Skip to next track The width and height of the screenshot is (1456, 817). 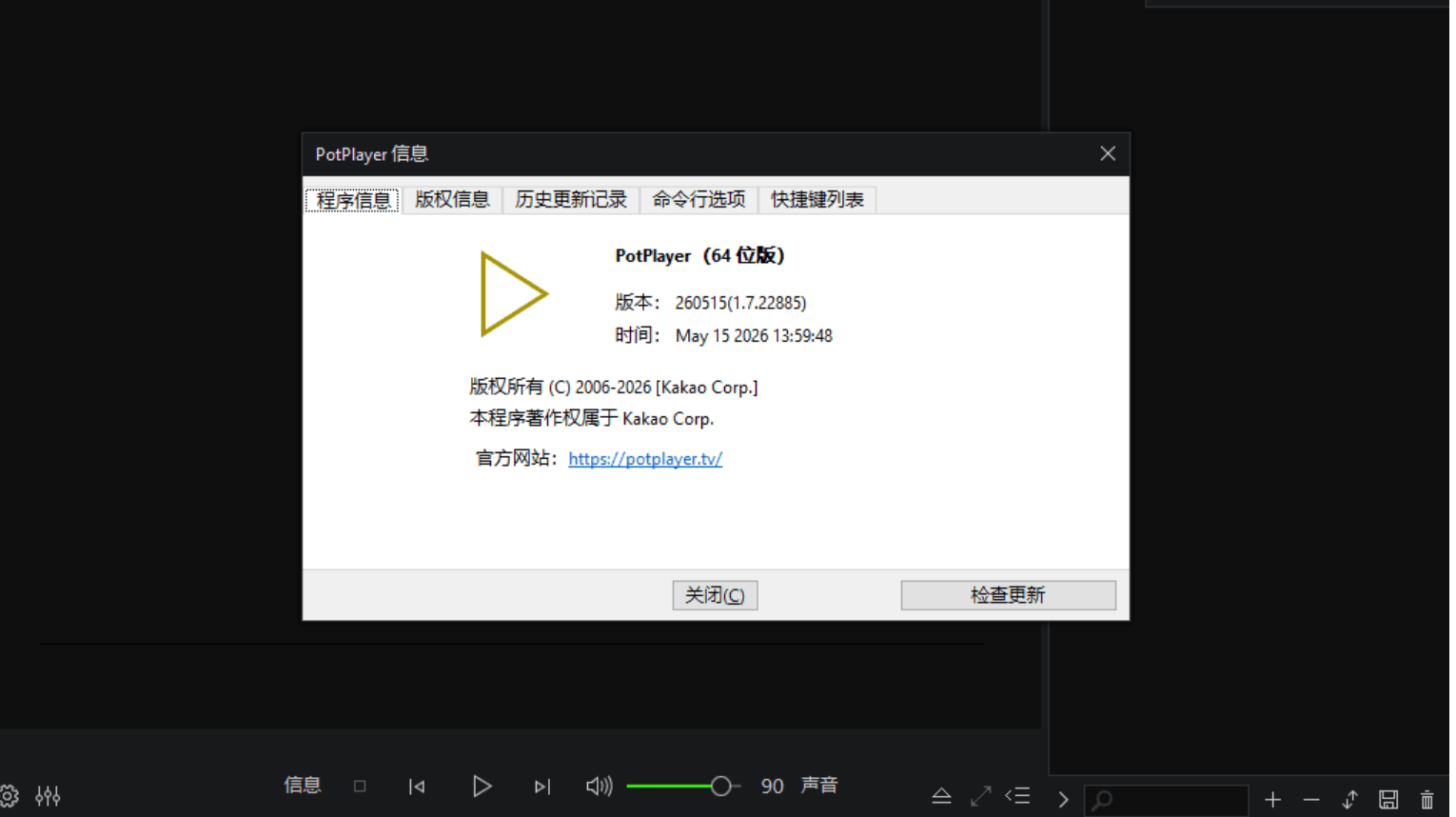pyautogui.click(x=542, y=787)
